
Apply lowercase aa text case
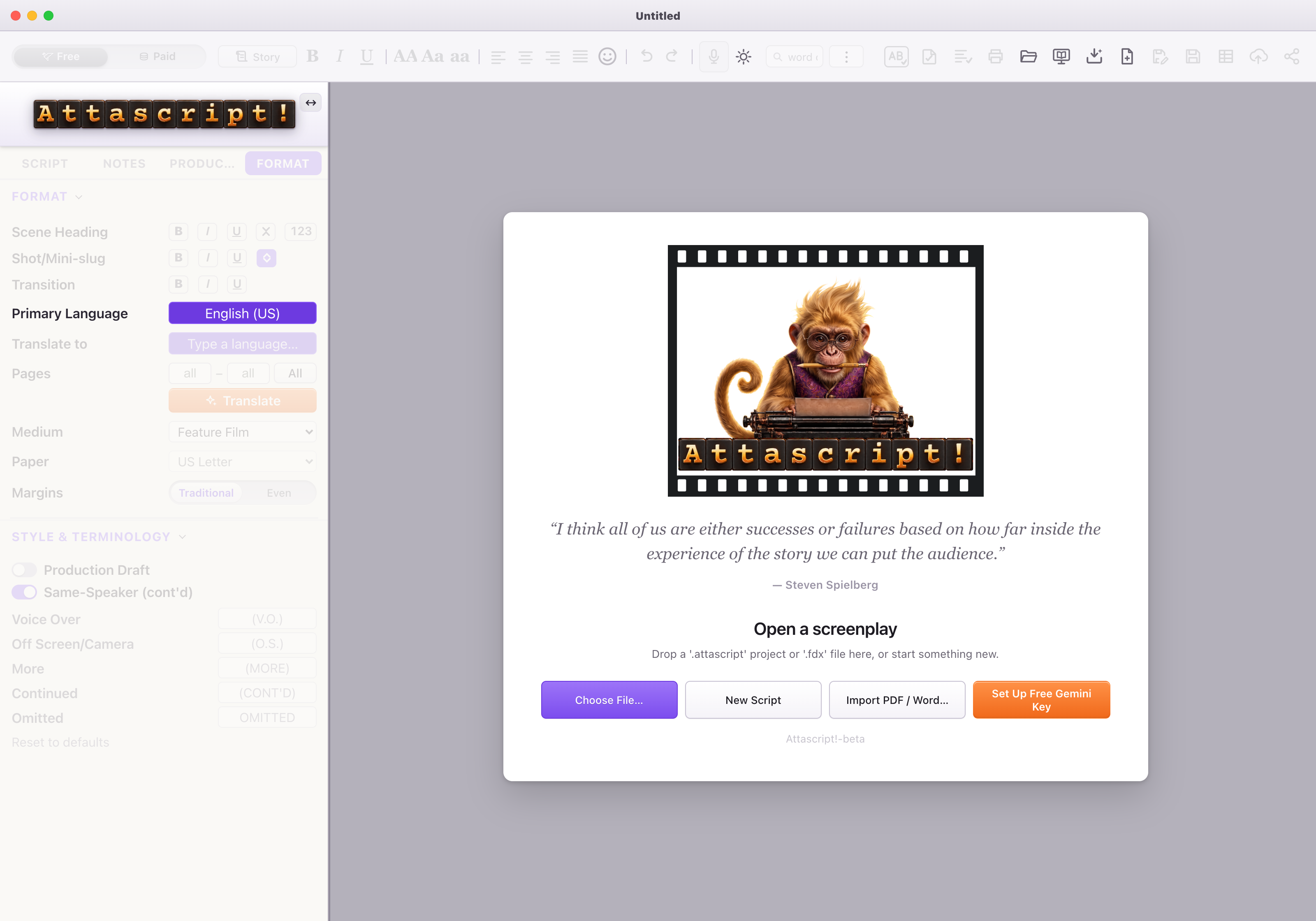460,56
